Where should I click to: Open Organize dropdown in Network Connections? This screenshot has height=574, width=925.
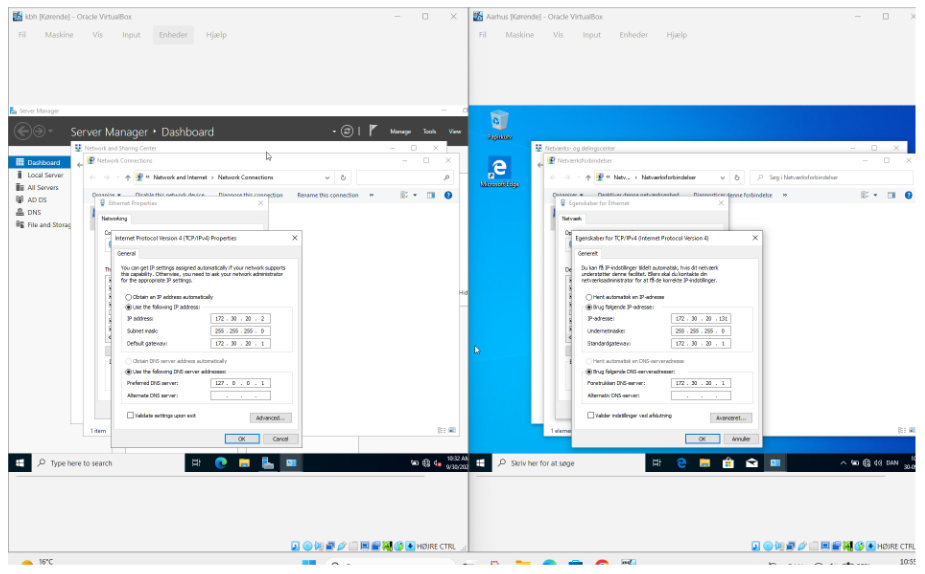[x=106, y=195]
